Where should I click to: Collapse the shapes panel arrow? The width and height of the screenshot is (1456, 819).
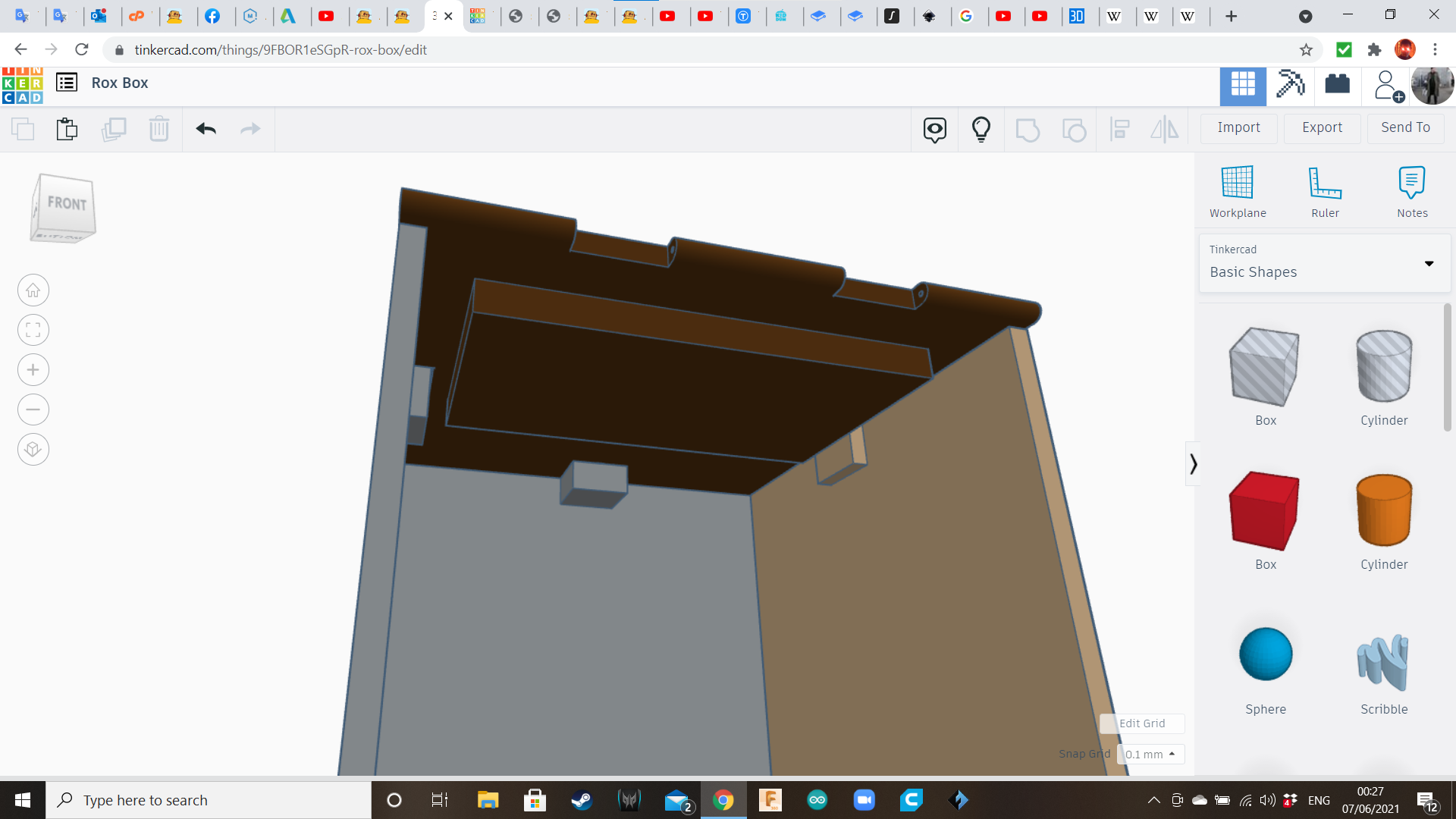[1193, 463]
